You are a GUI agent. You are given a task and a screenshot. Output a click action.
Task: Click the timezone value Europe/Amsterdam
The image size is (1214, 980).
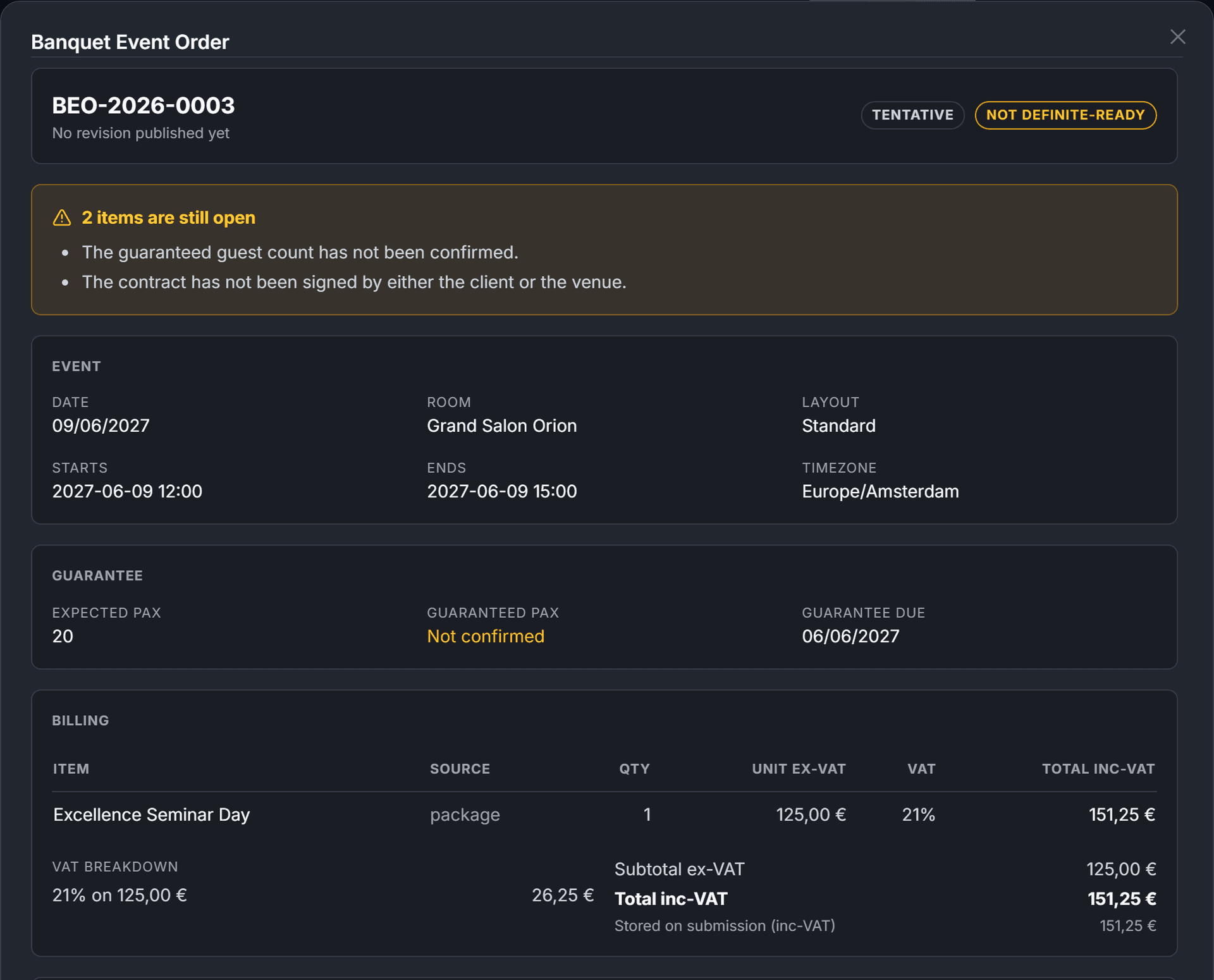pyautogui.click(x=880, y=491)
